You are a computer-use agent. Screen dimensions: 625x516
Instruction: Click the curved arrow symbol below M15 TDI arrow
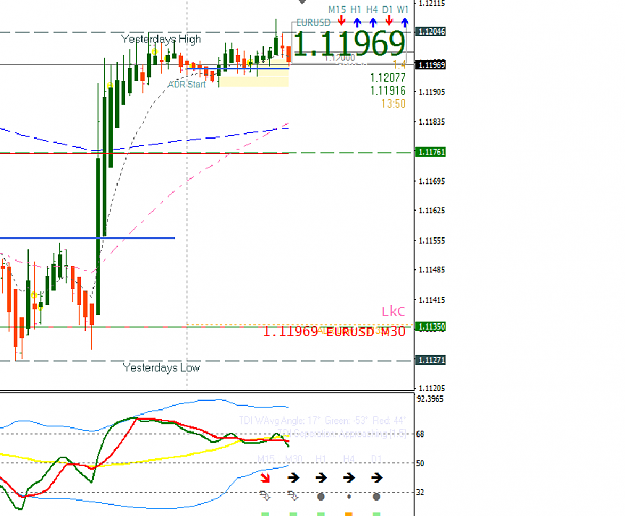265,496
